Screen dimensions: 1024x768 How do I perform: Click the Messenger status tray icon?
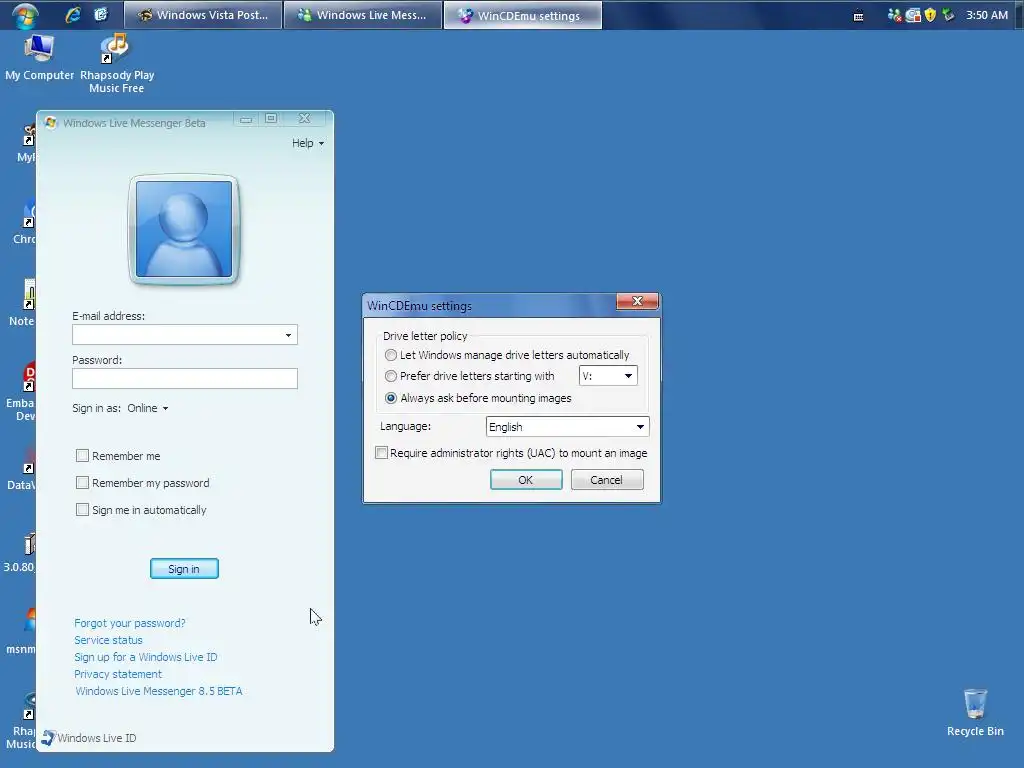coord(894,15)
